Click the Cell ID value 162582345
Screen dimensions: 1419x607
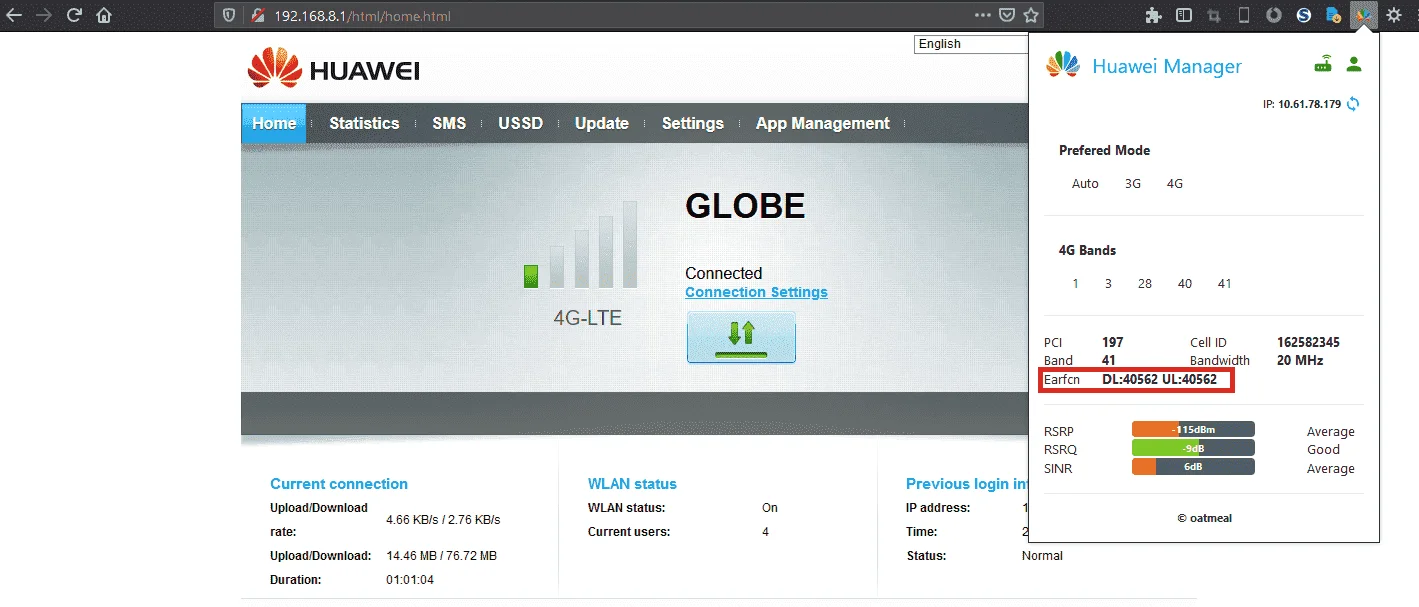point(1308,342)
